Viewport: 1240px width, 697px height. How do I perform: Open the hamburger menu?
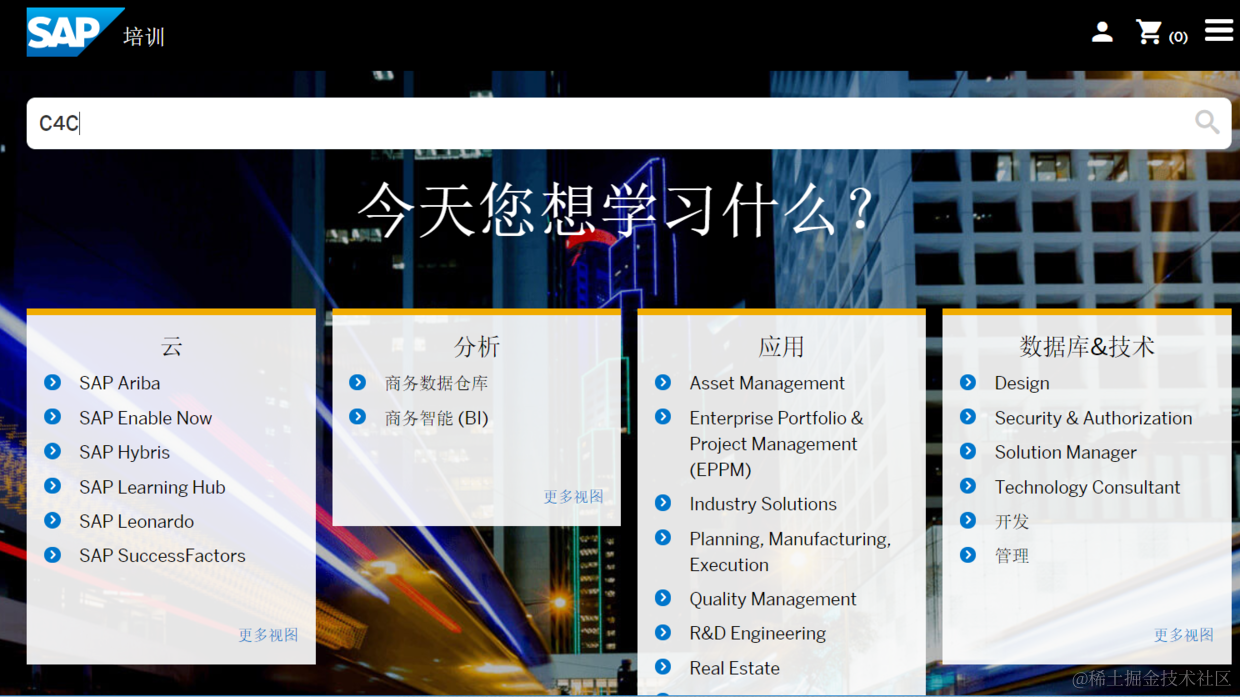pos(1219,30)
